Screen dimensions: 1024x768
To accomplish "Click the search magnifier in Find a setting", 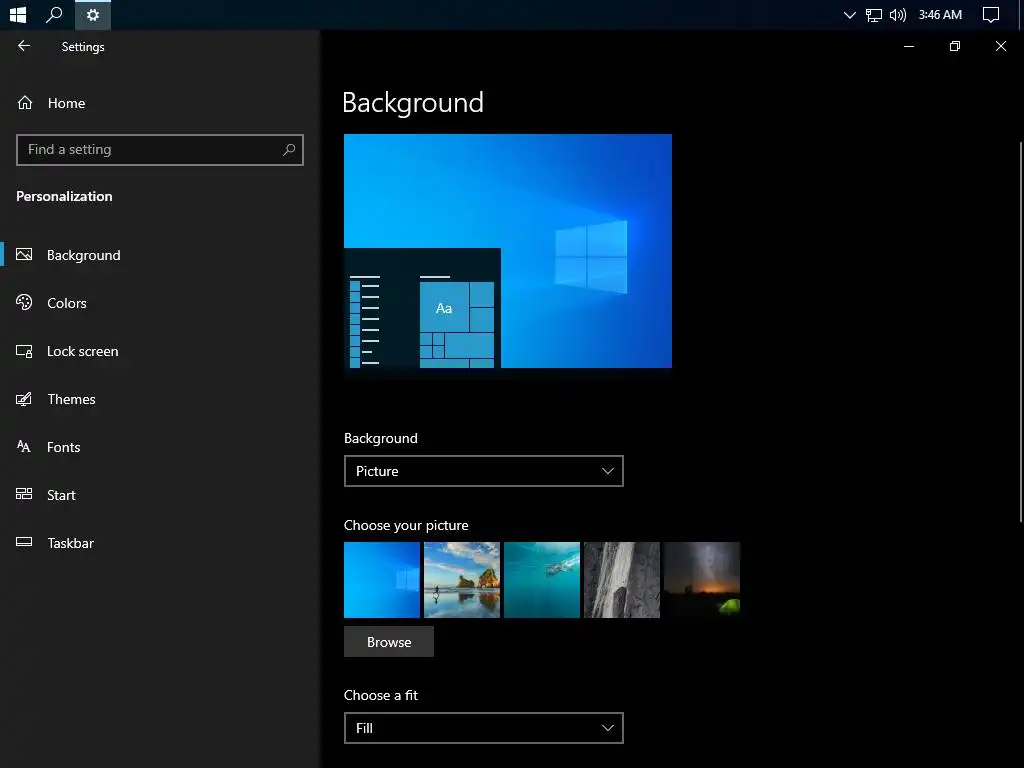I will point(289,150).
